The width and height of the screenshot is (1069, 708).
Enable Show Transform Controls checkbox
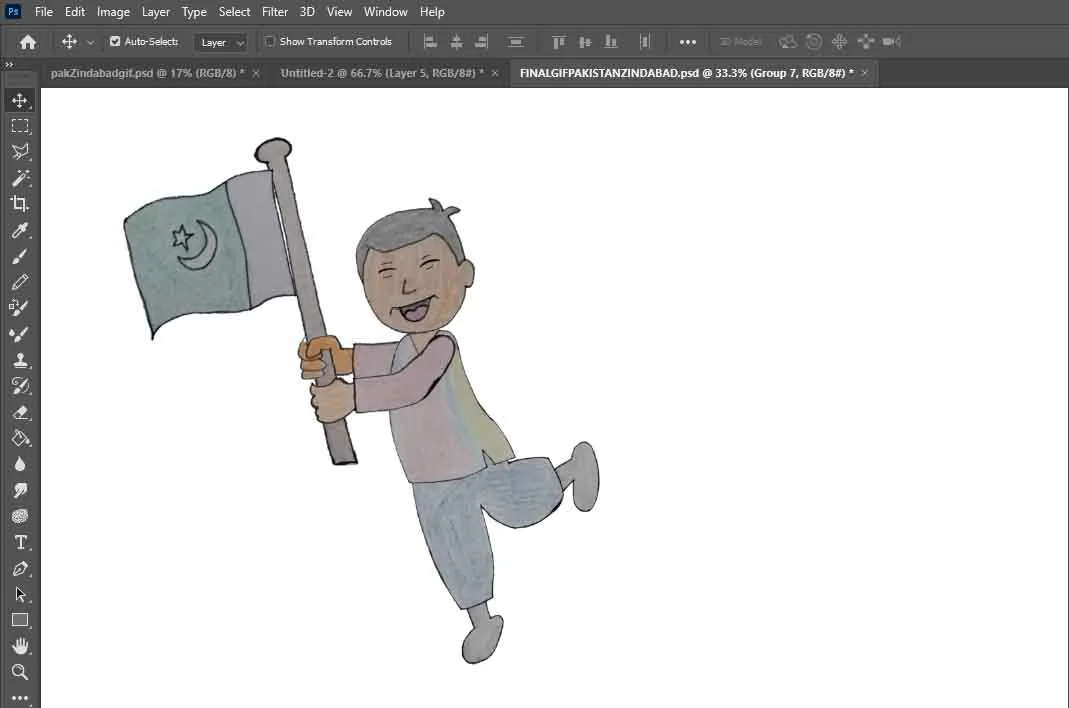click(270, 42)
